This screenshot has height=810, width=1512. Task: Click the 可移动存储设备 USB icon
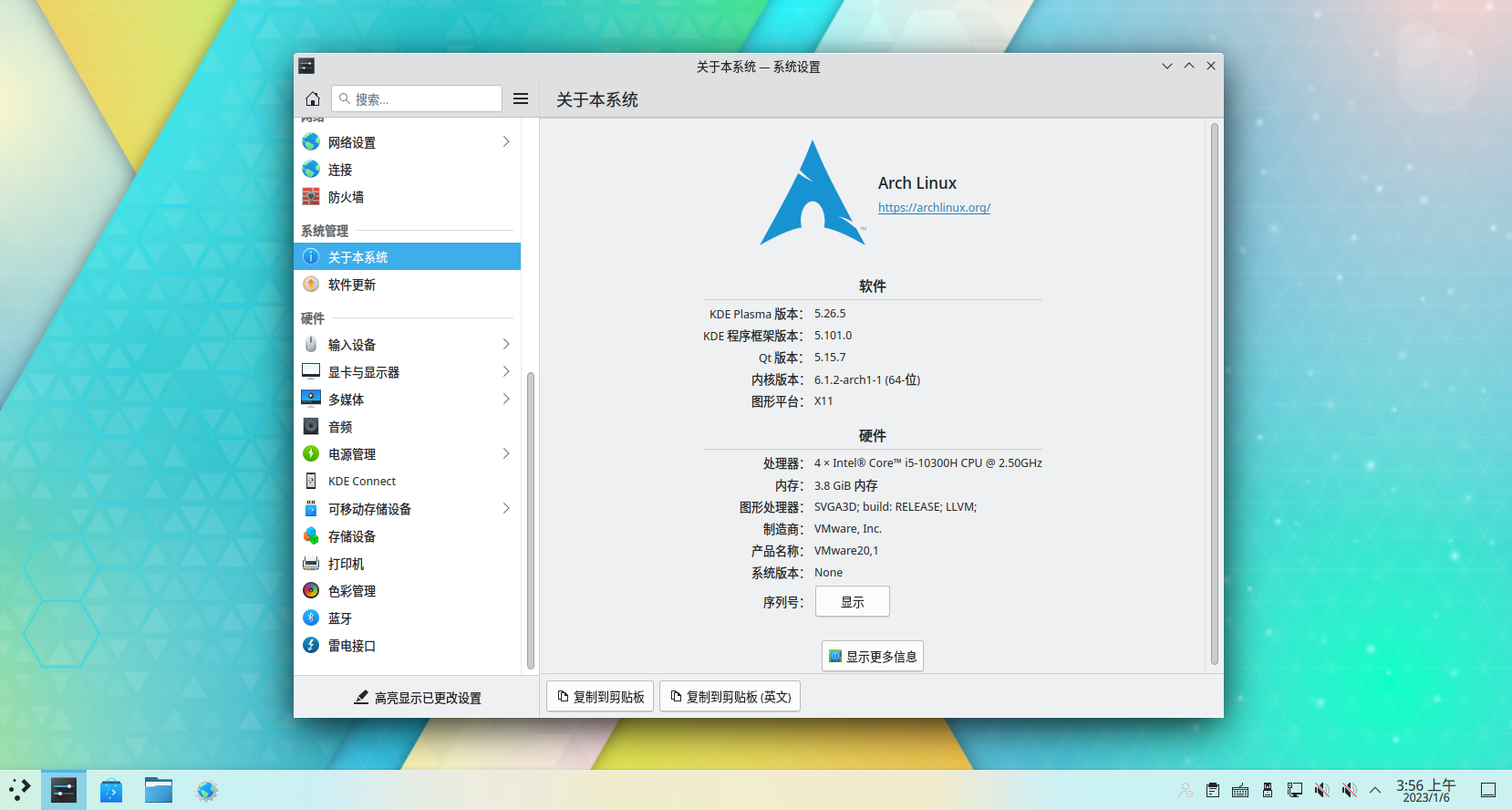tap(311, 509)
